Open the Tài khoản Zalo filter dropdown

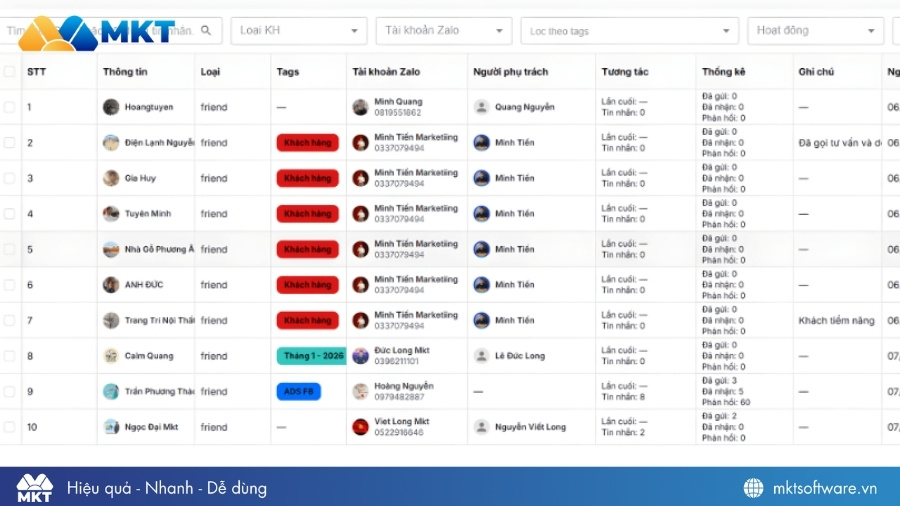point(443,30)
